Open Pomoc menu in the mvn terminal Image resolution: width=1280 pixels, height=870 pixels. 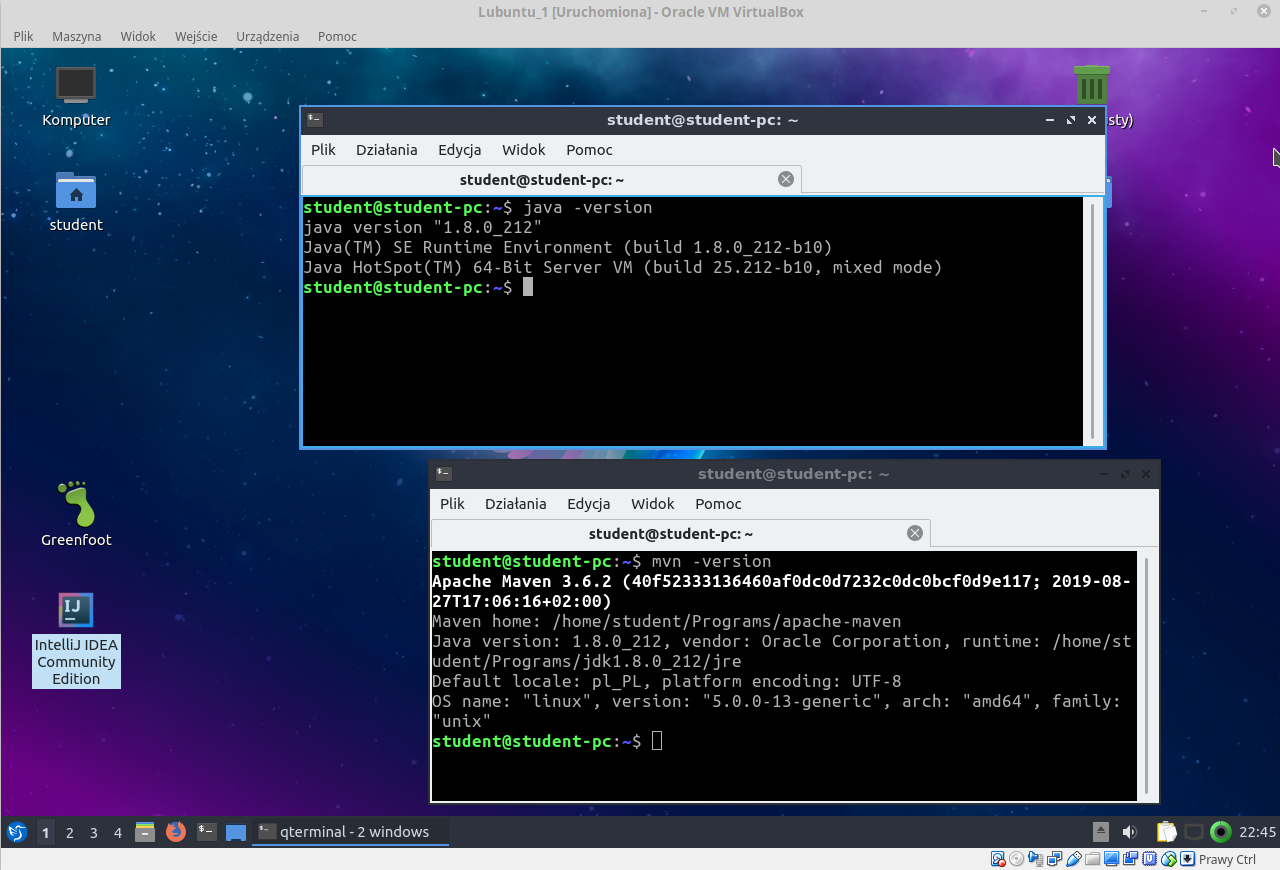click(718, 504)
